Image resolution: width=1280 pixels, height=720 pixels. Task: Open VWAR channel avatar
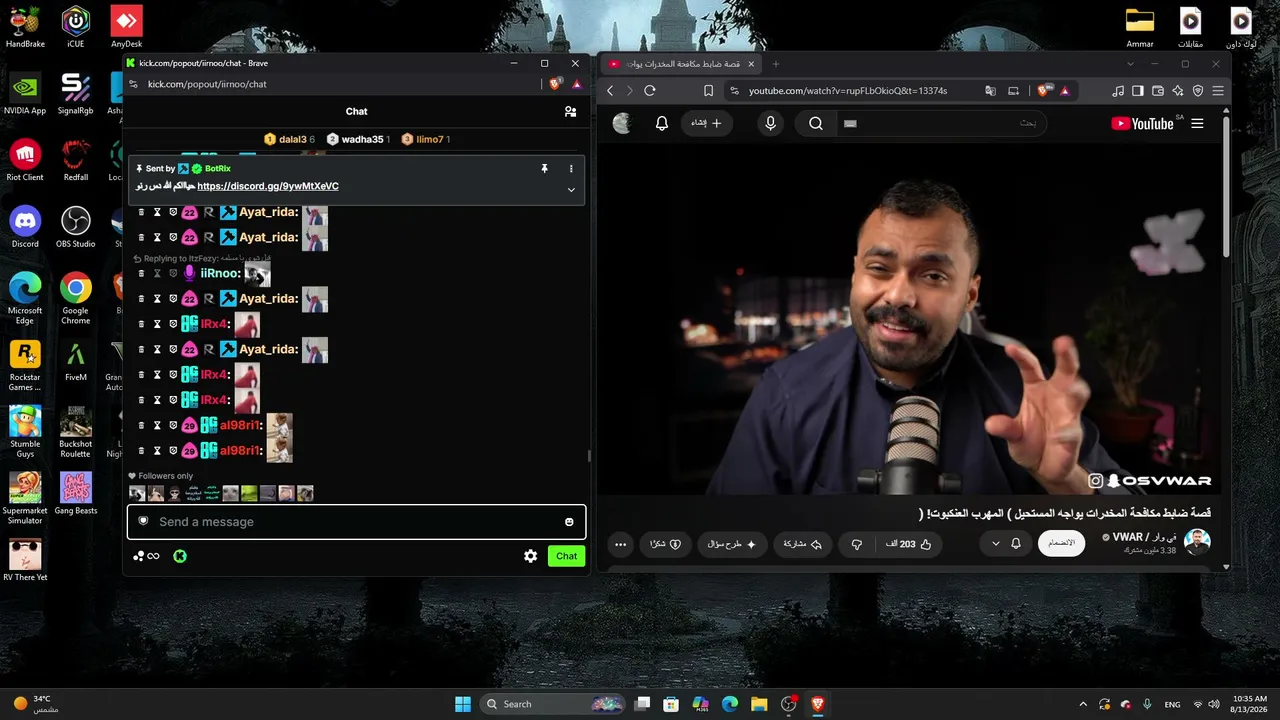1197,542
